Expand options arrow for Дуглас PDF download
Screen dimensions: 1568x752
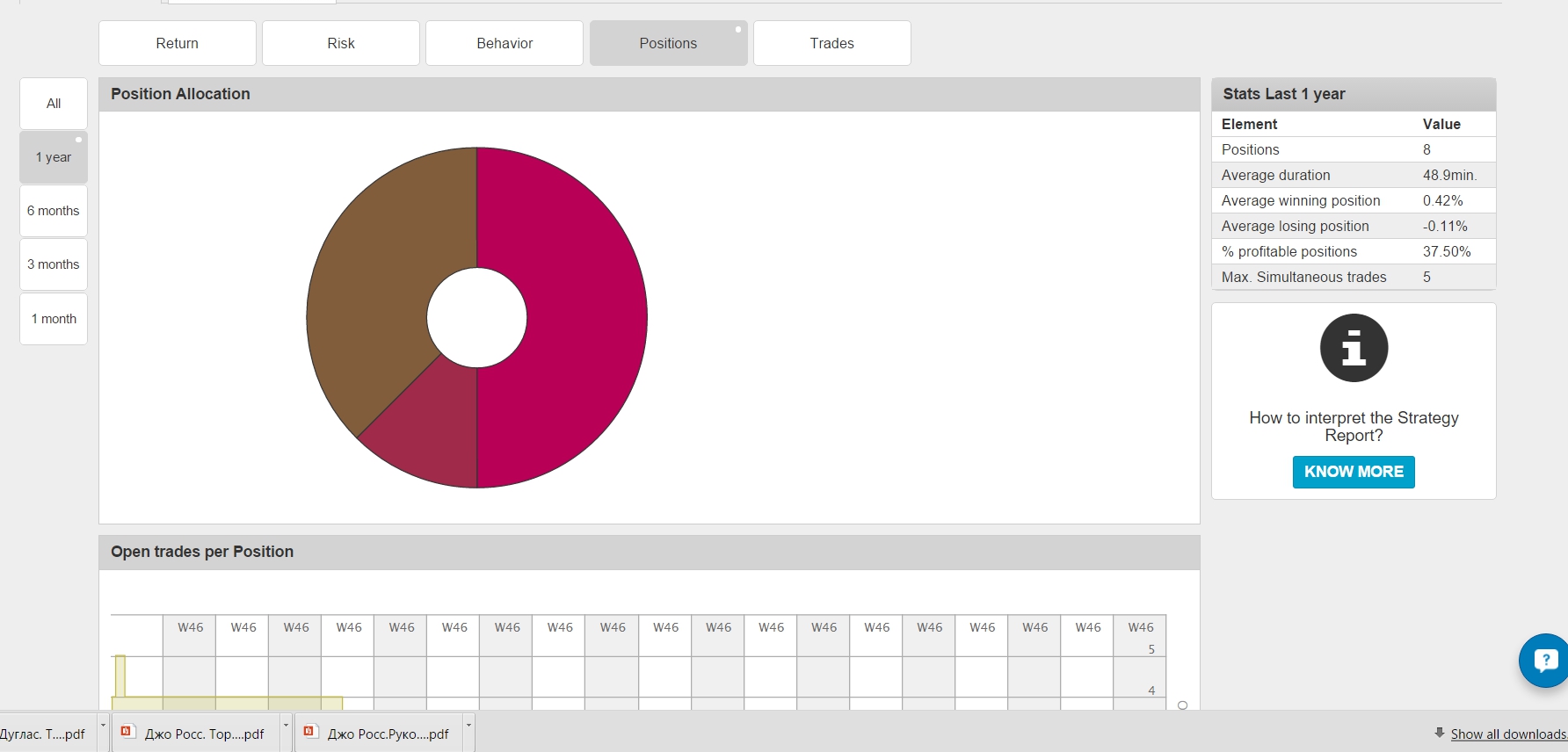pyautogui.click(x=103, y=726)
